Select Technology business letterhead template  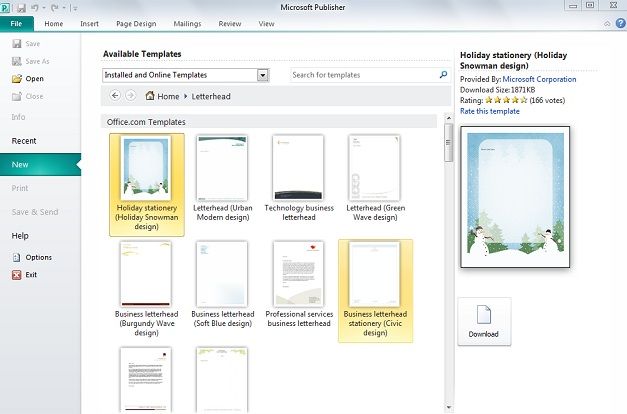coord(299,179)
